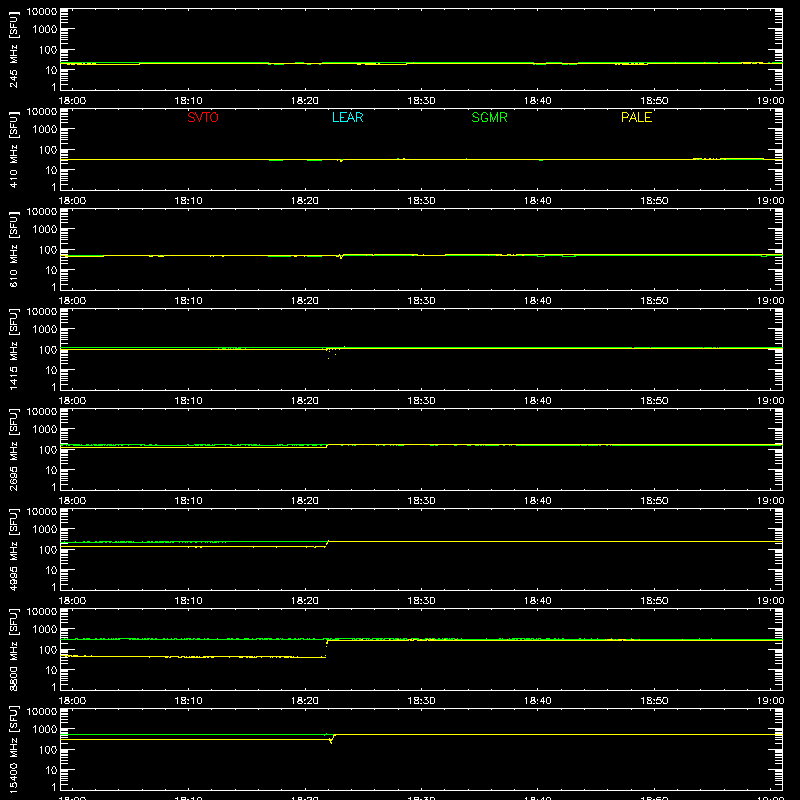Select the 610 MHz [SFU] axis title
This screenshot has height=800, width=800.
[14, 249]
